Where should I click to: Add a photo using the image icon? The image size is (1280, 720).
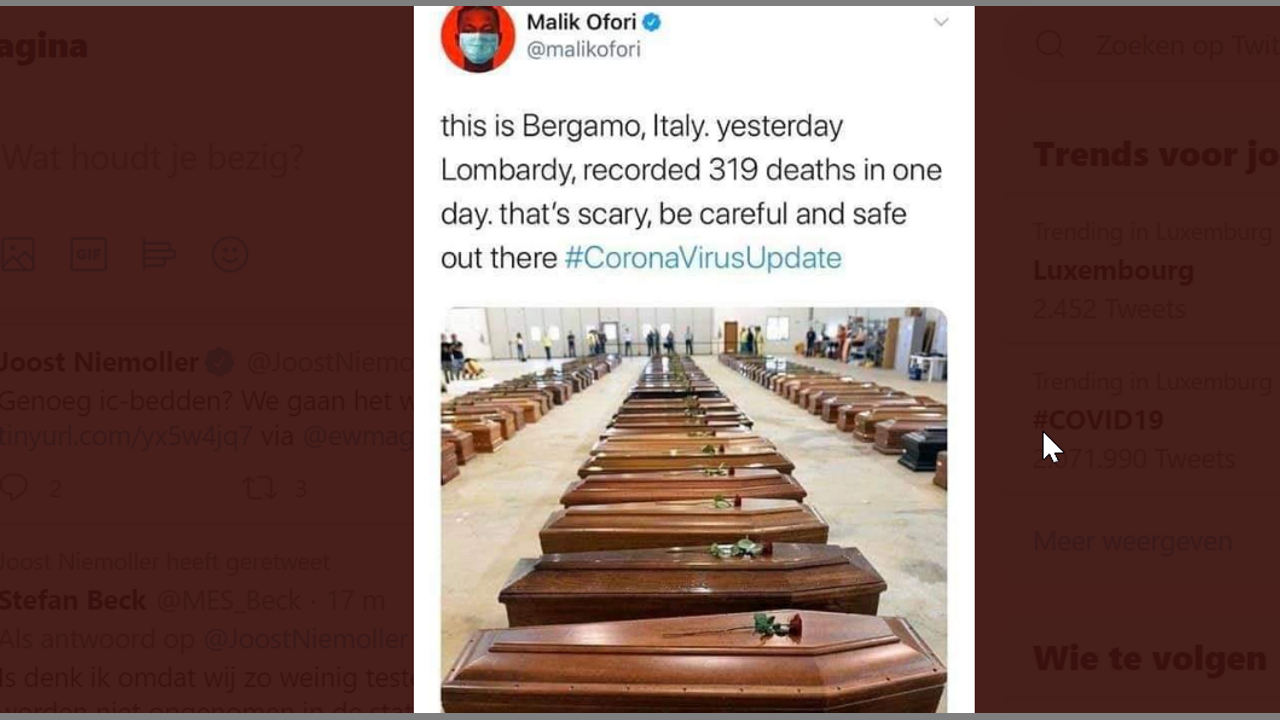[x=17, y=255]
